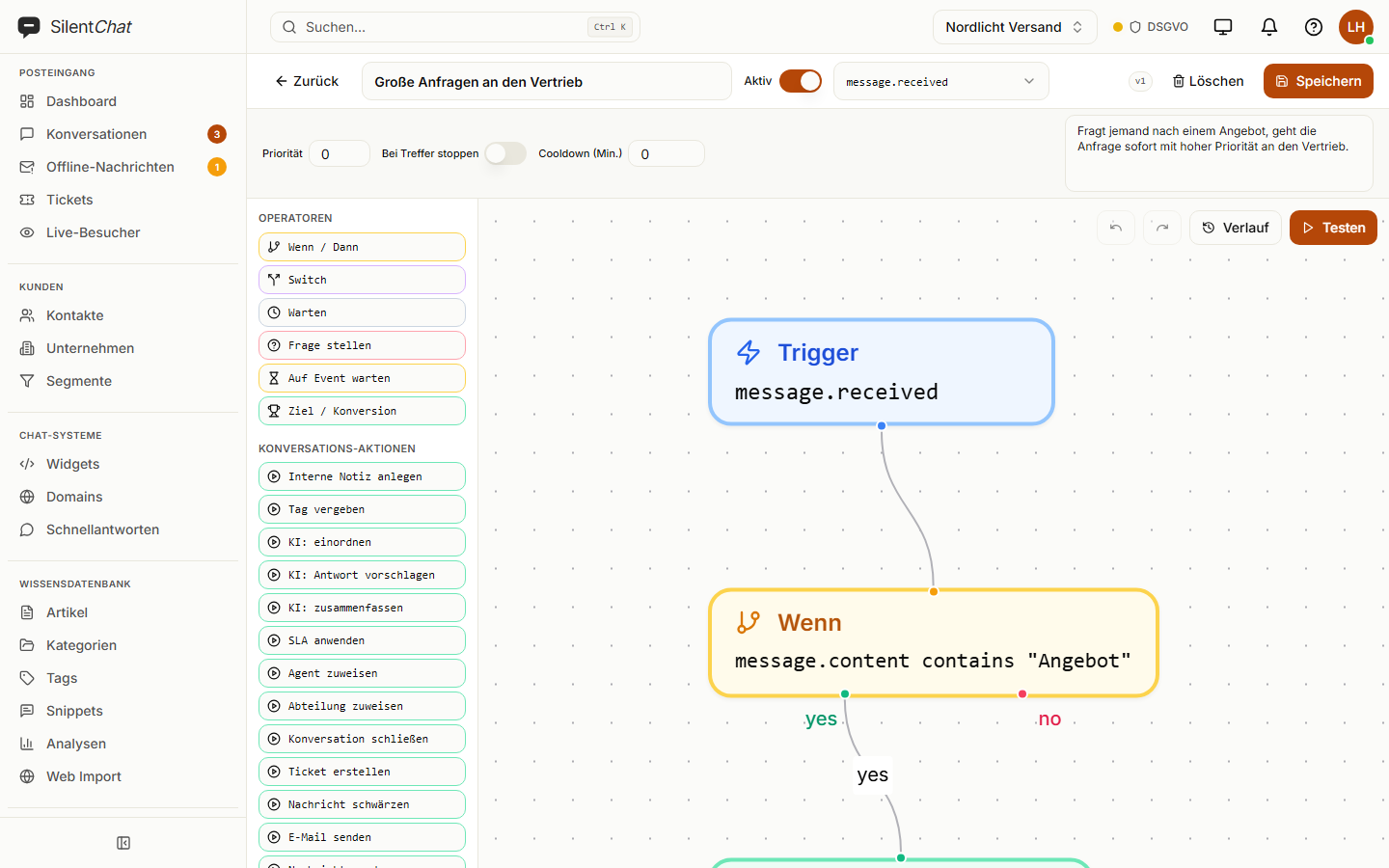Select the Ziel / Konversion operator
The width and height of the screenshot is (1389, 868).
pos(362,411)
